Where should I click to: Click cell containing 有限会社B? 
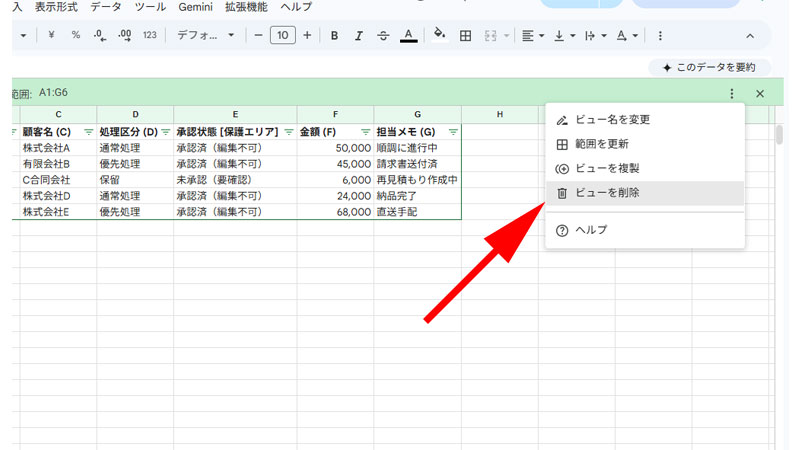coord(58,164)
